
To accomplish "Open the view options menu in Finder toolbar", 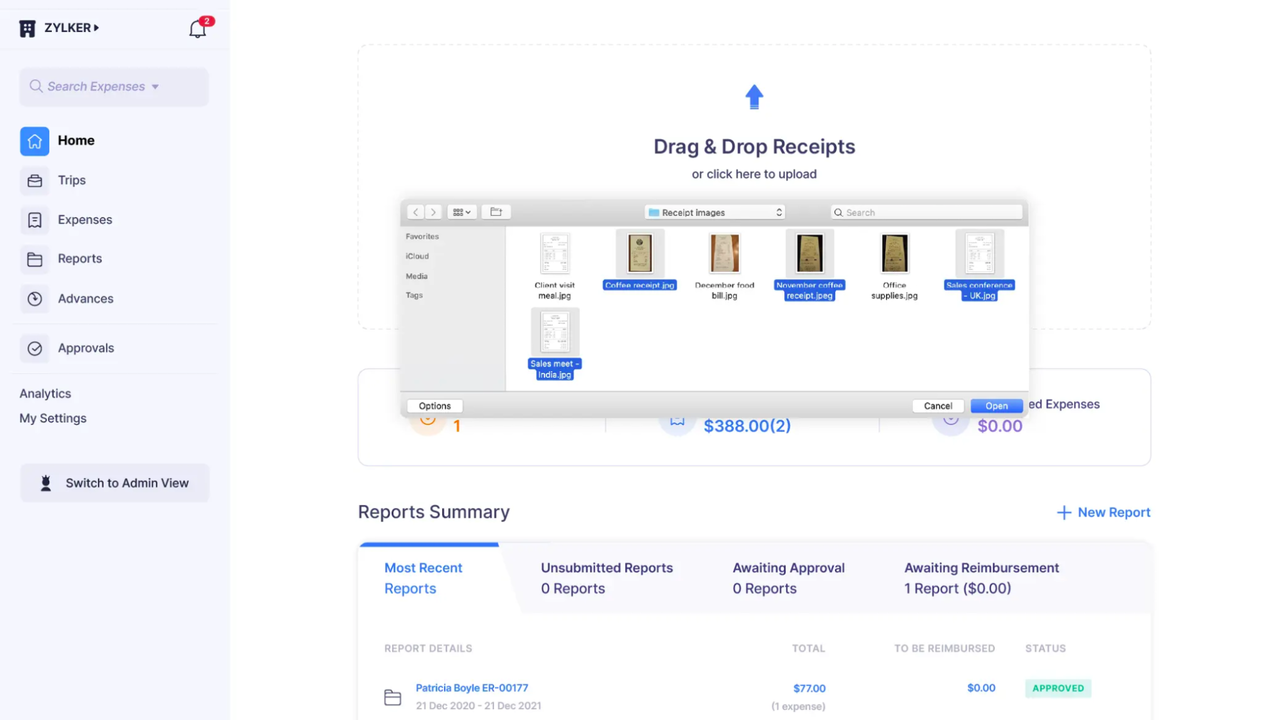I will 460,211.
